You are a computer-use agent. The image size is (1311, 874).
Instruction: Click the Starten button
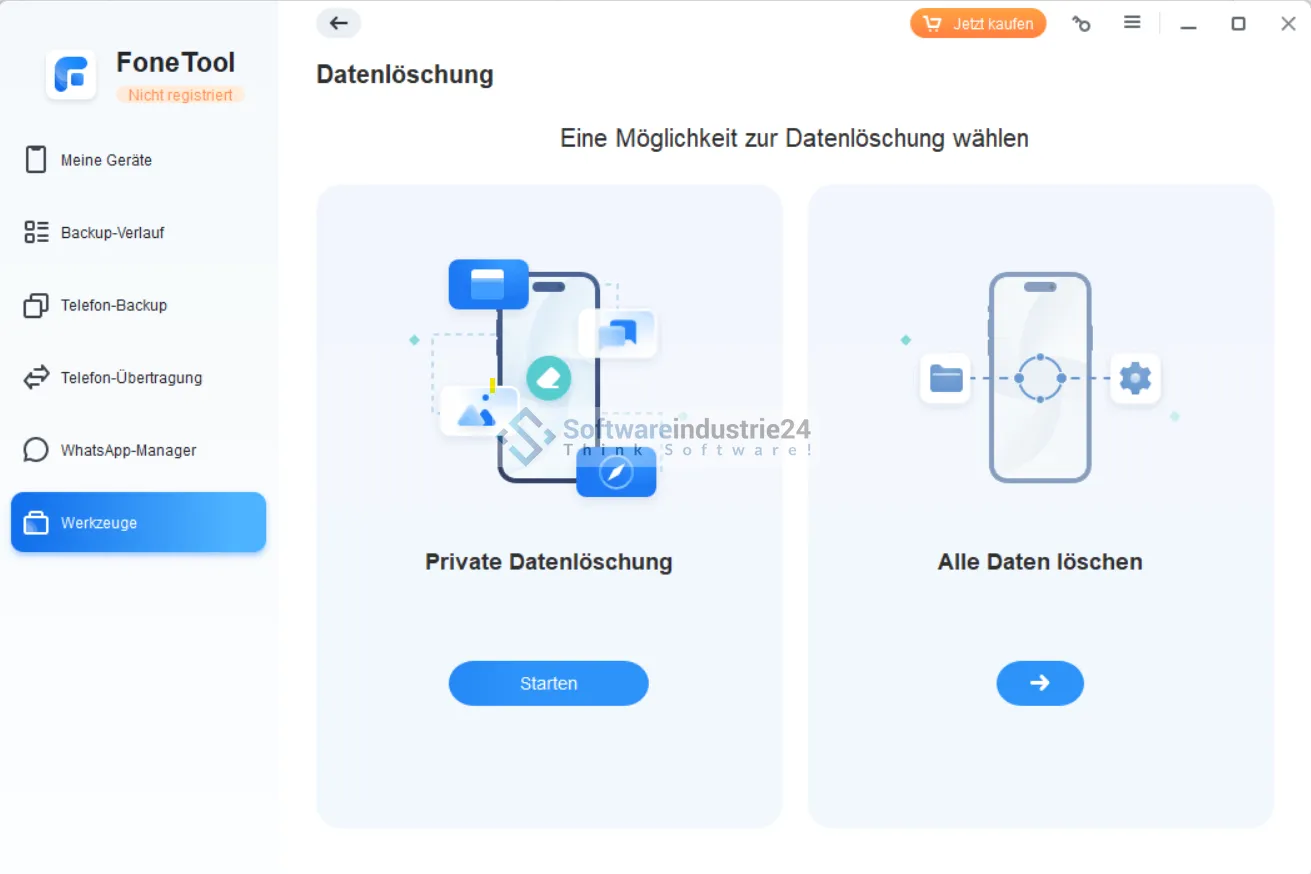548,683
